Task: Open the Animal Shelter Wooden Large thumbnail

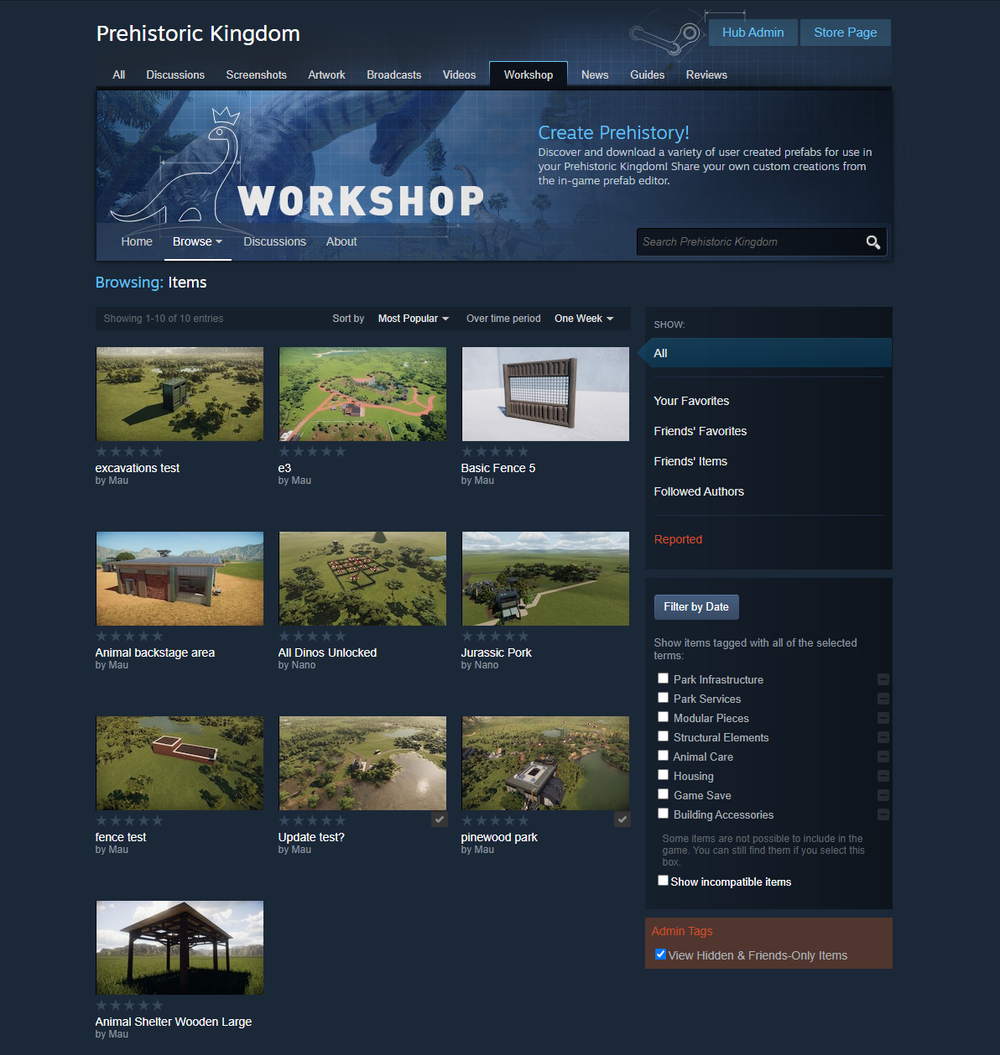Action: coord(180,948)
